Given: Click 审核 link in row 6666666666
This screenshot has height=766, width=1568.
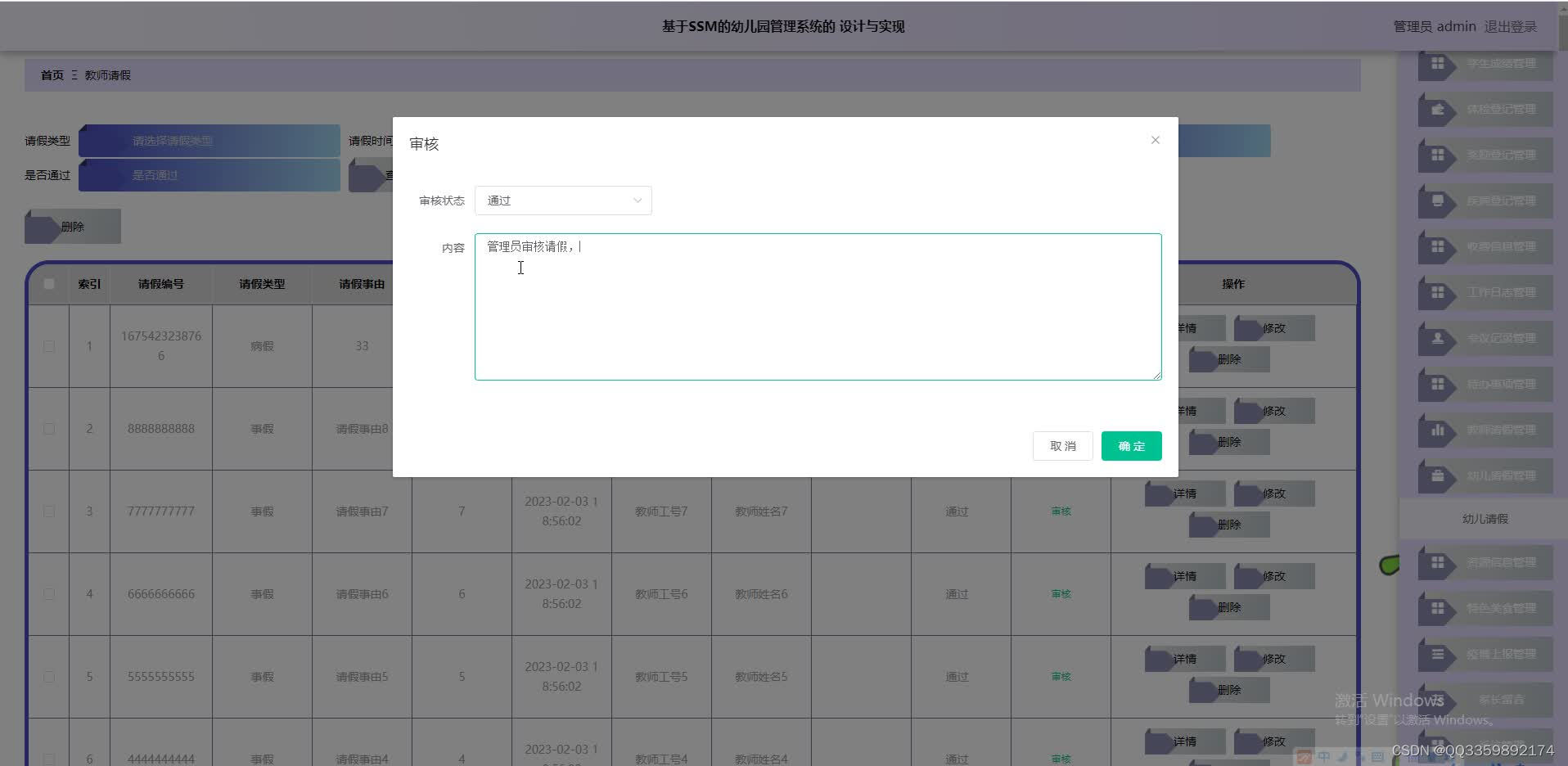Looking at the screenshot, I should pos(1061,594).
